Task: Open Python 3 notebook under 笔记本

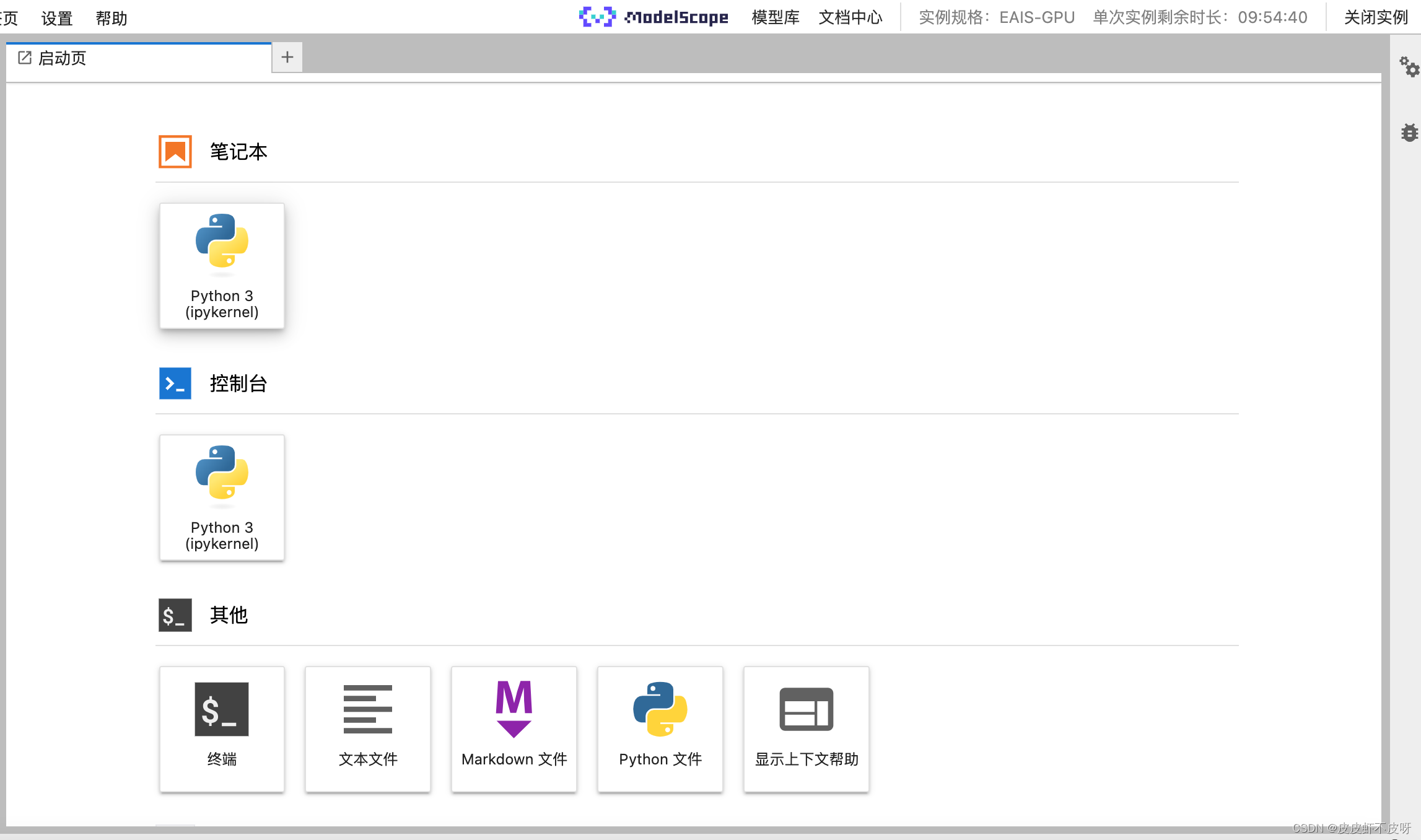Action: [222, 266]
